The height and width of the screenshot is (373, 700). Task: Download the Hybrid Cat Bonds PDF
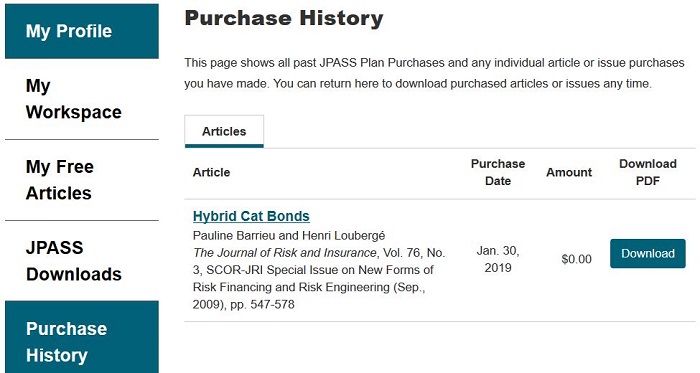tap(648, 253)
